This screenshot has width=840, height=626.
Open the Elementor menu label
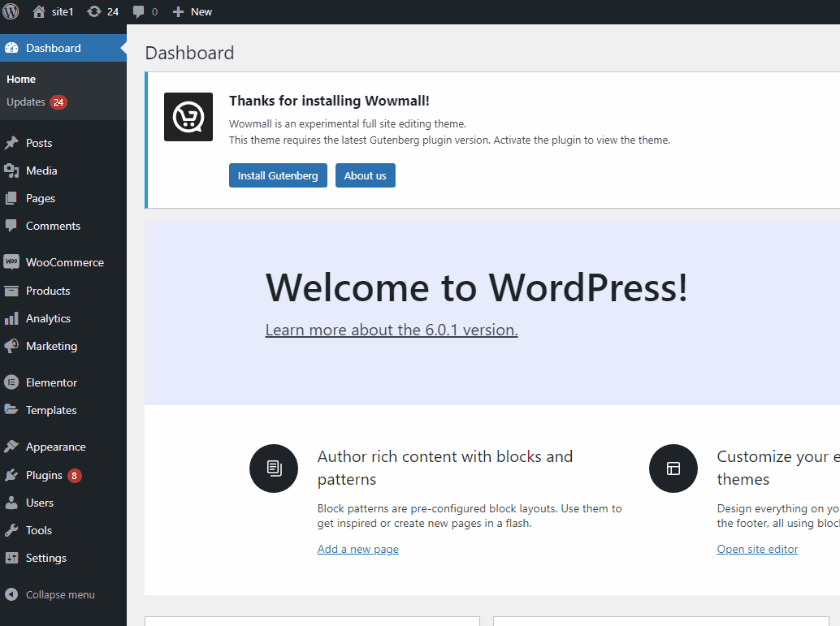pyautogui.click(x=51, y=383)
